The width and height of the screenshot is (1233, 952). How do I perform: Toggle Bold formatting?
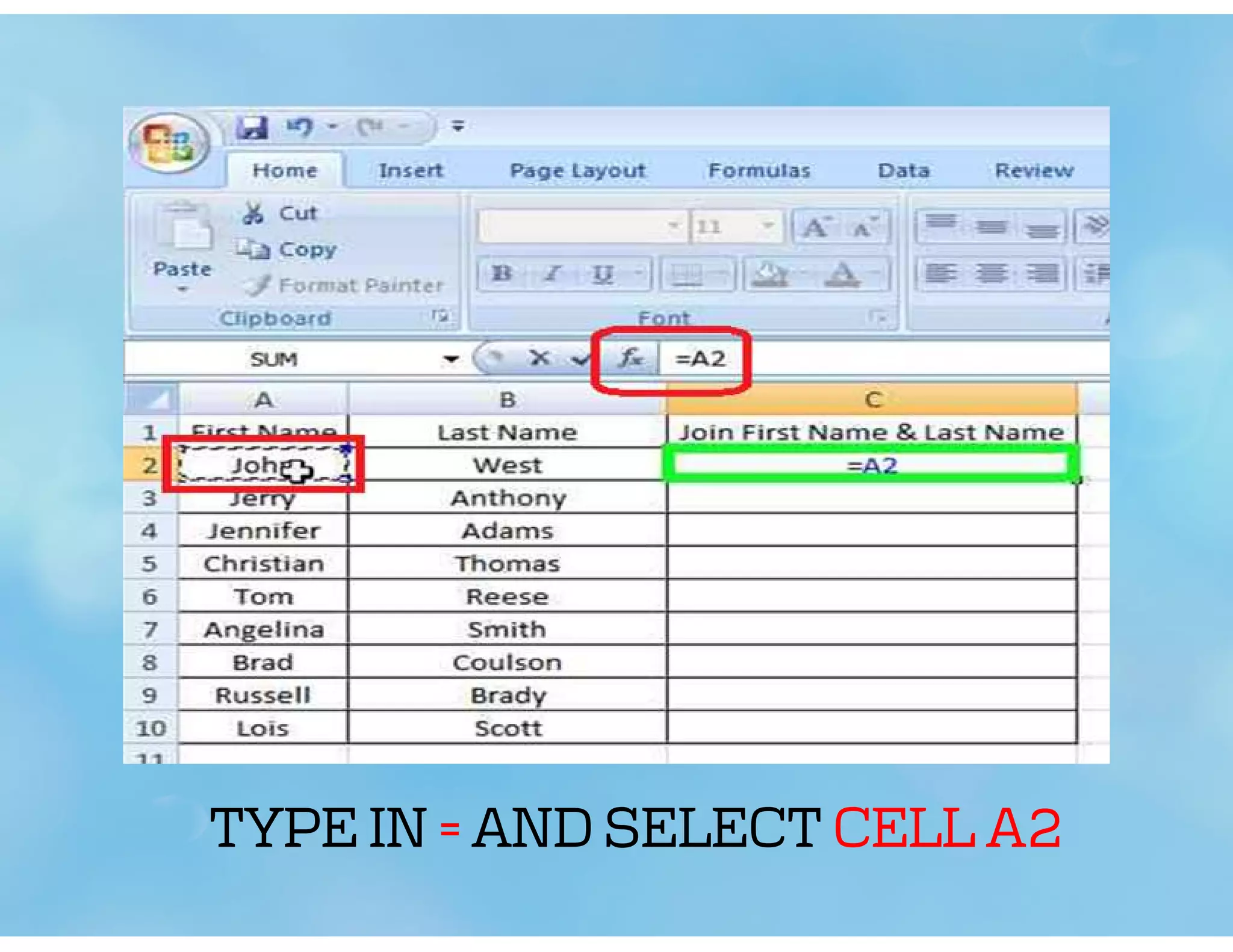coord(502,274)
